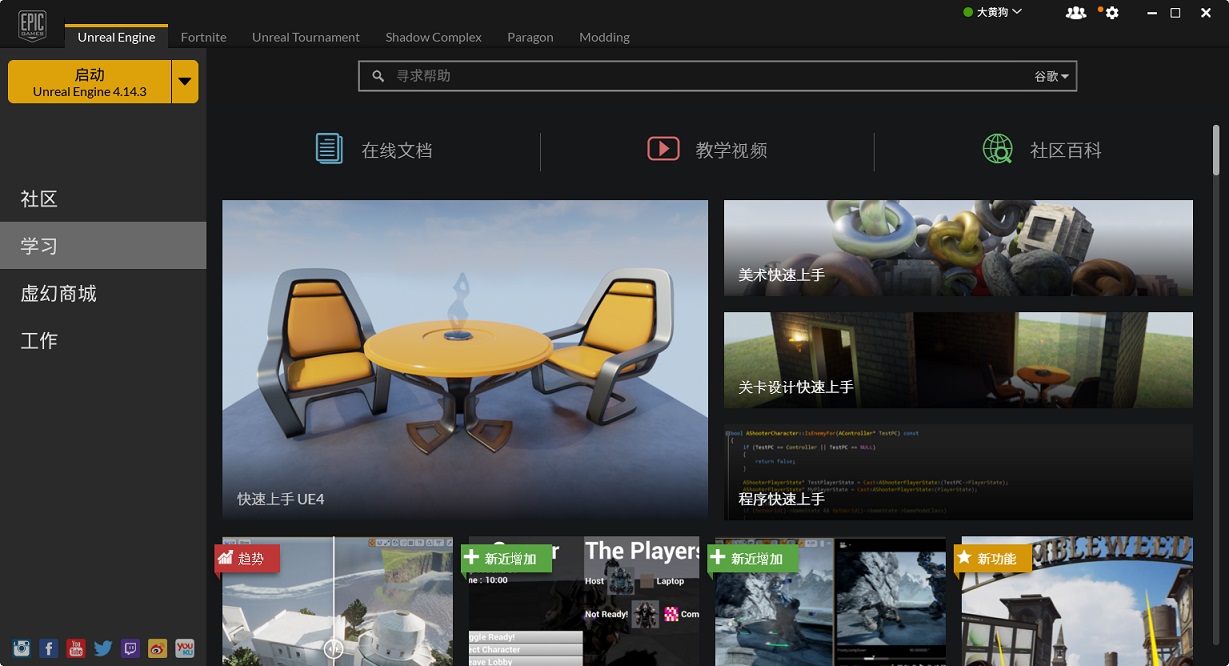
Task: Click the green online status dot
Action: (968, 12)
